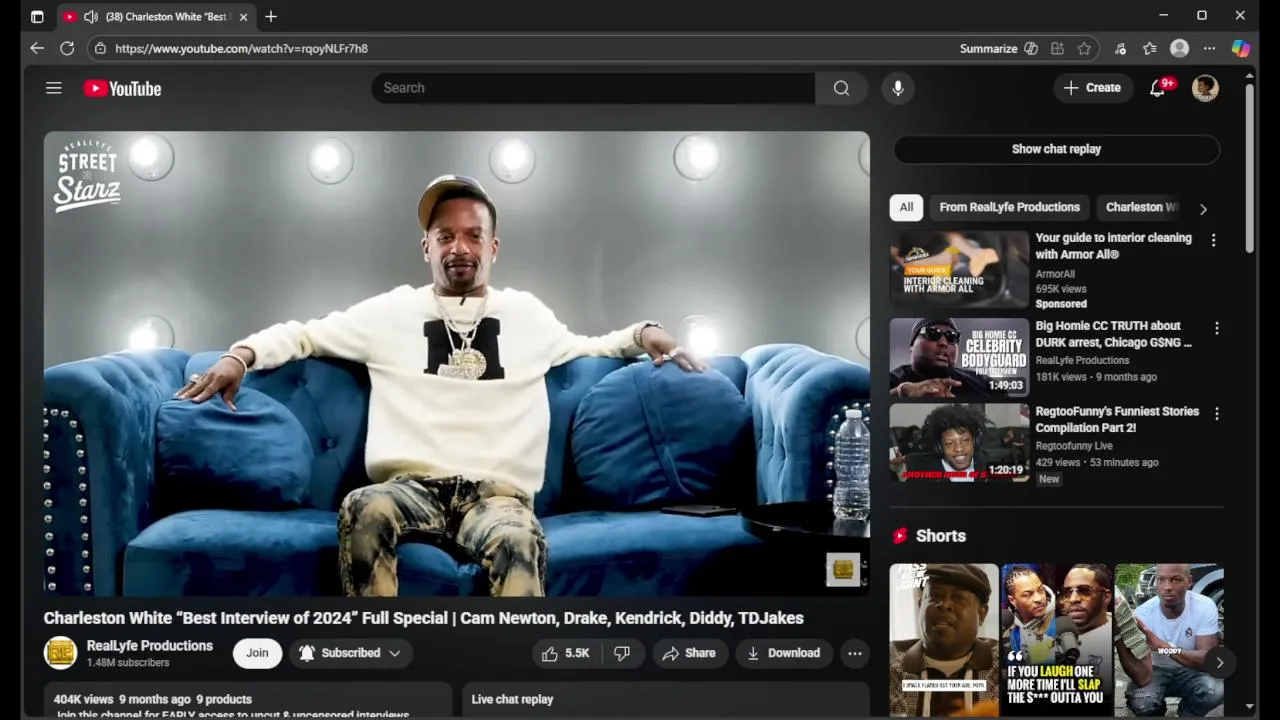Show next Shorts with right arrow
The width and height of the screenshot is (1280, 720).
(1219, 663)
